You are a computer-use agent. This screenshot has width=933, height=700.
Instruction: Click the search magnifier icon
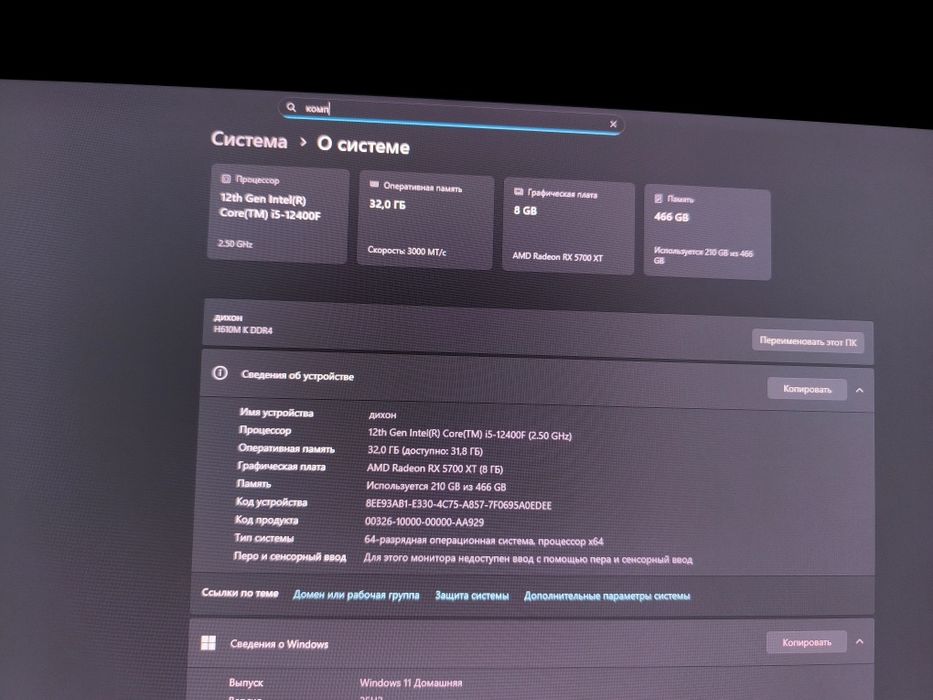click(x=291, y=107)
